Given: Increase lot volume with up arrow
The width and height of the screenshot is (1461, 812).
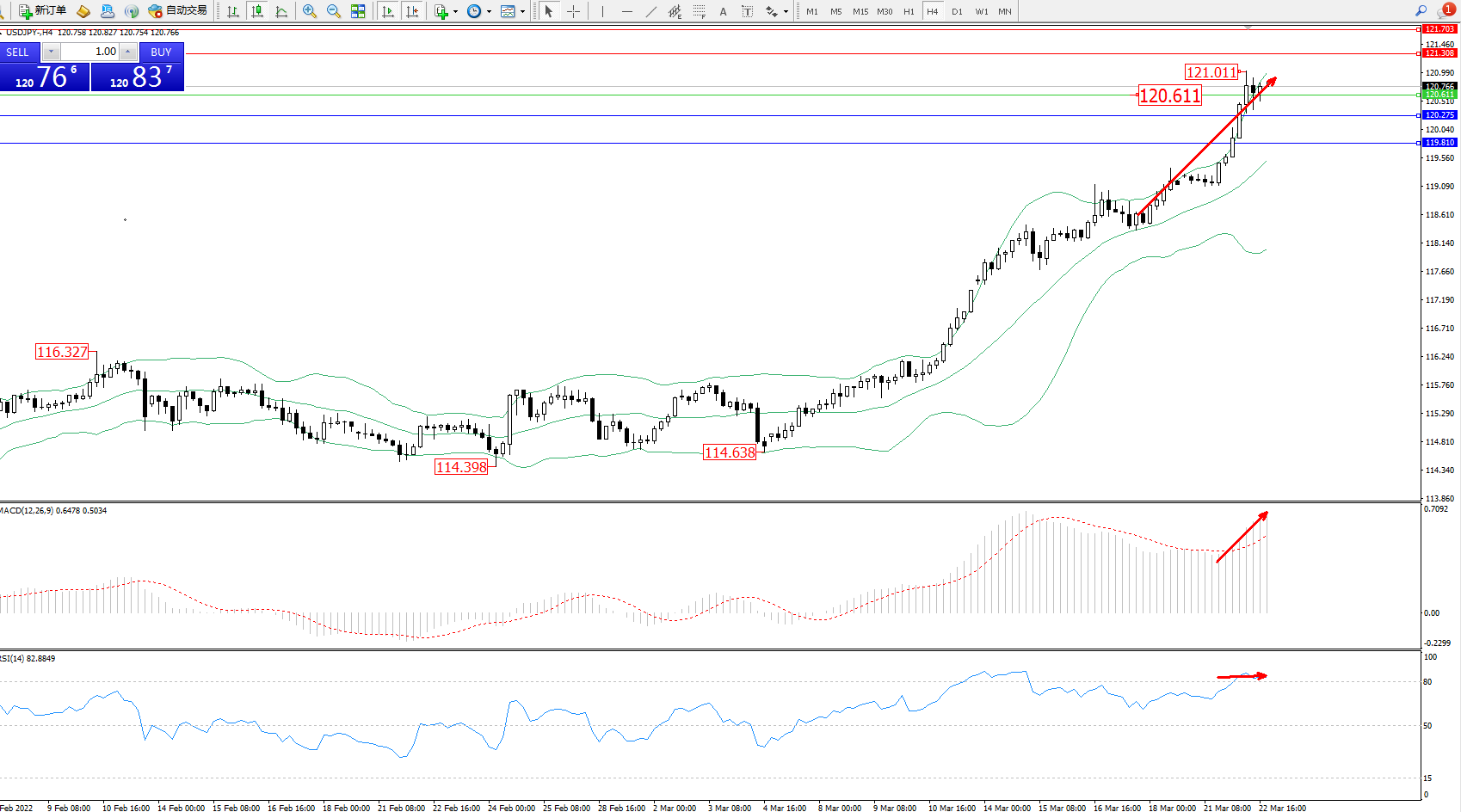Looking at the screenshot, I should (127, 52).
